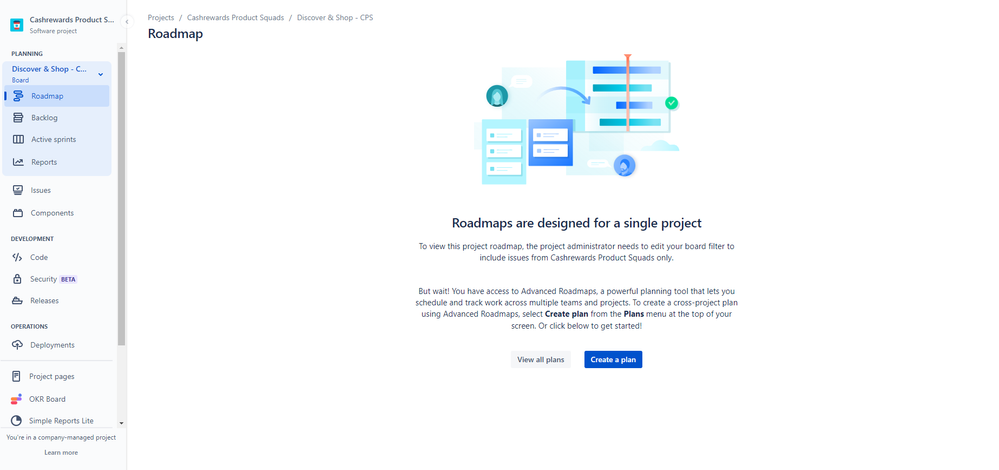Click the Reports chart icon

point(18,162)
